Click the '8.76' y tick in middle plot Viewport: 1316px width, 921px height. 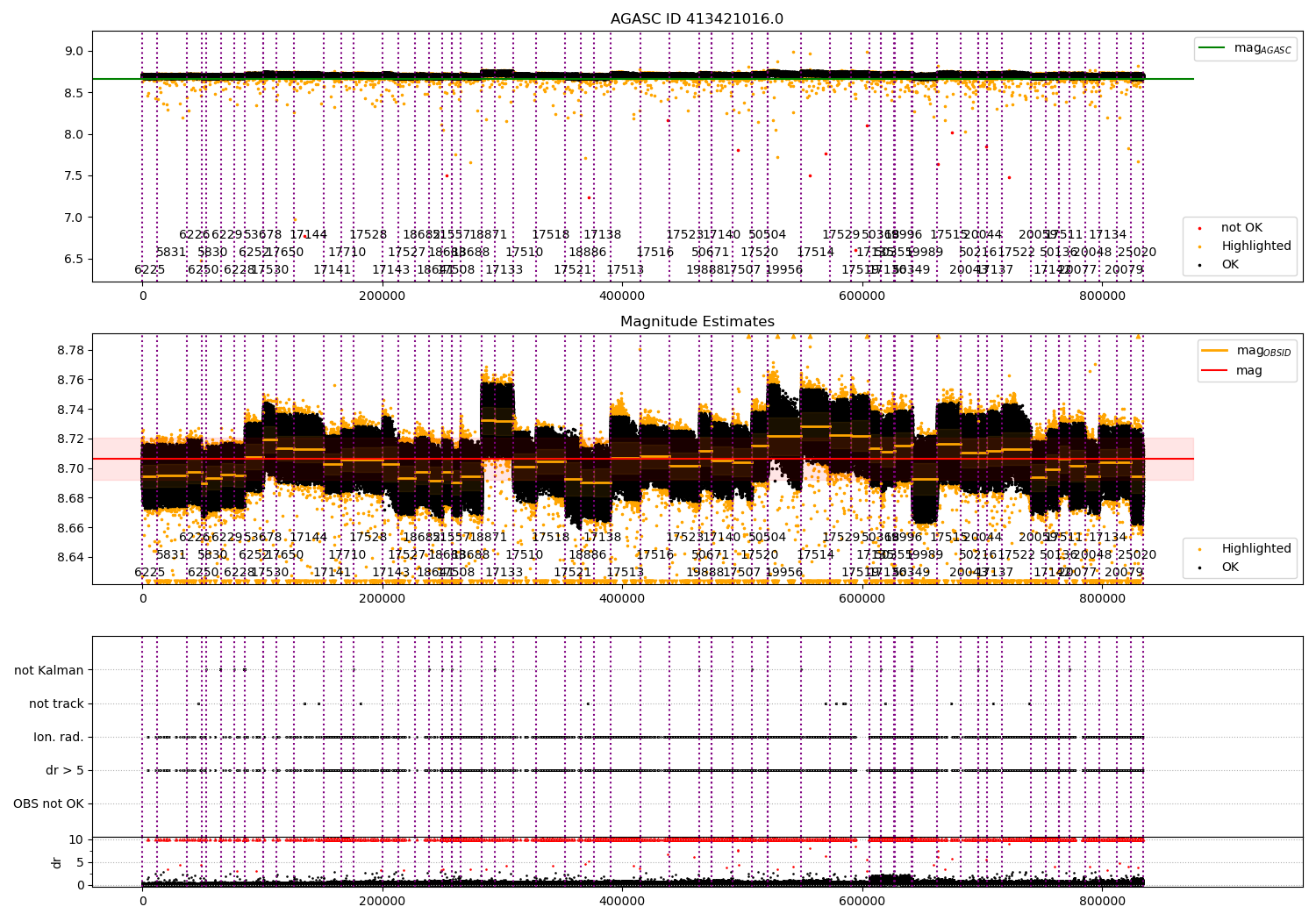pos(70,380)
